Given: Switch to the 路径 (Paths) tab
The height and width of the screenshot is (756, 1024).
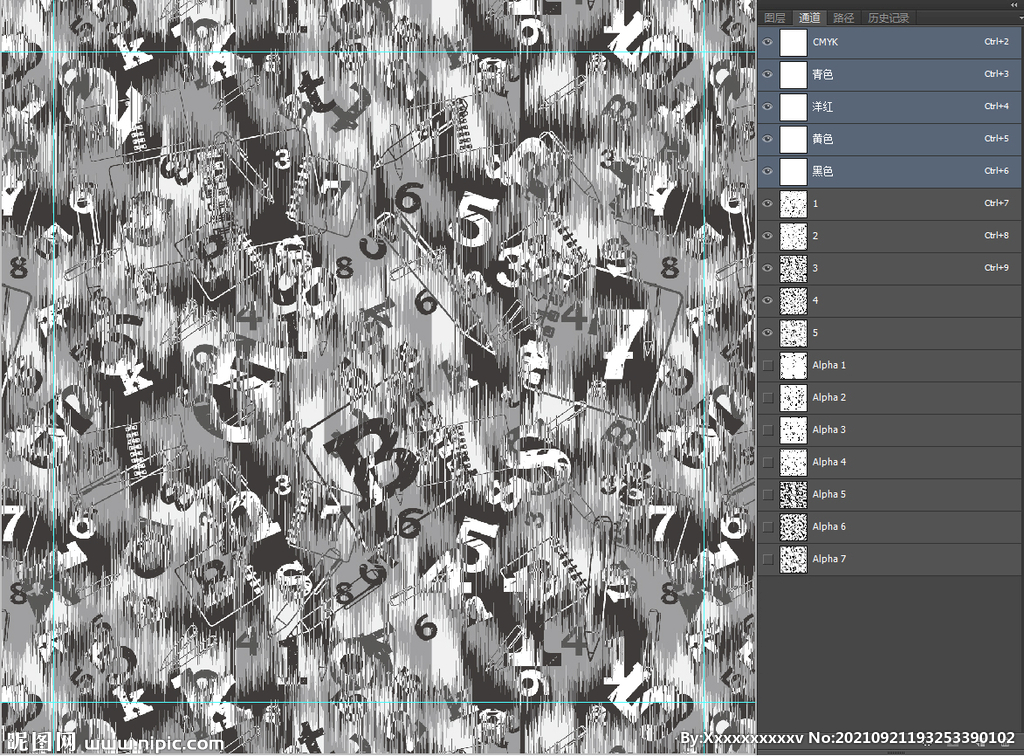Looking at the screenshot, I should (x=844, y=18).
